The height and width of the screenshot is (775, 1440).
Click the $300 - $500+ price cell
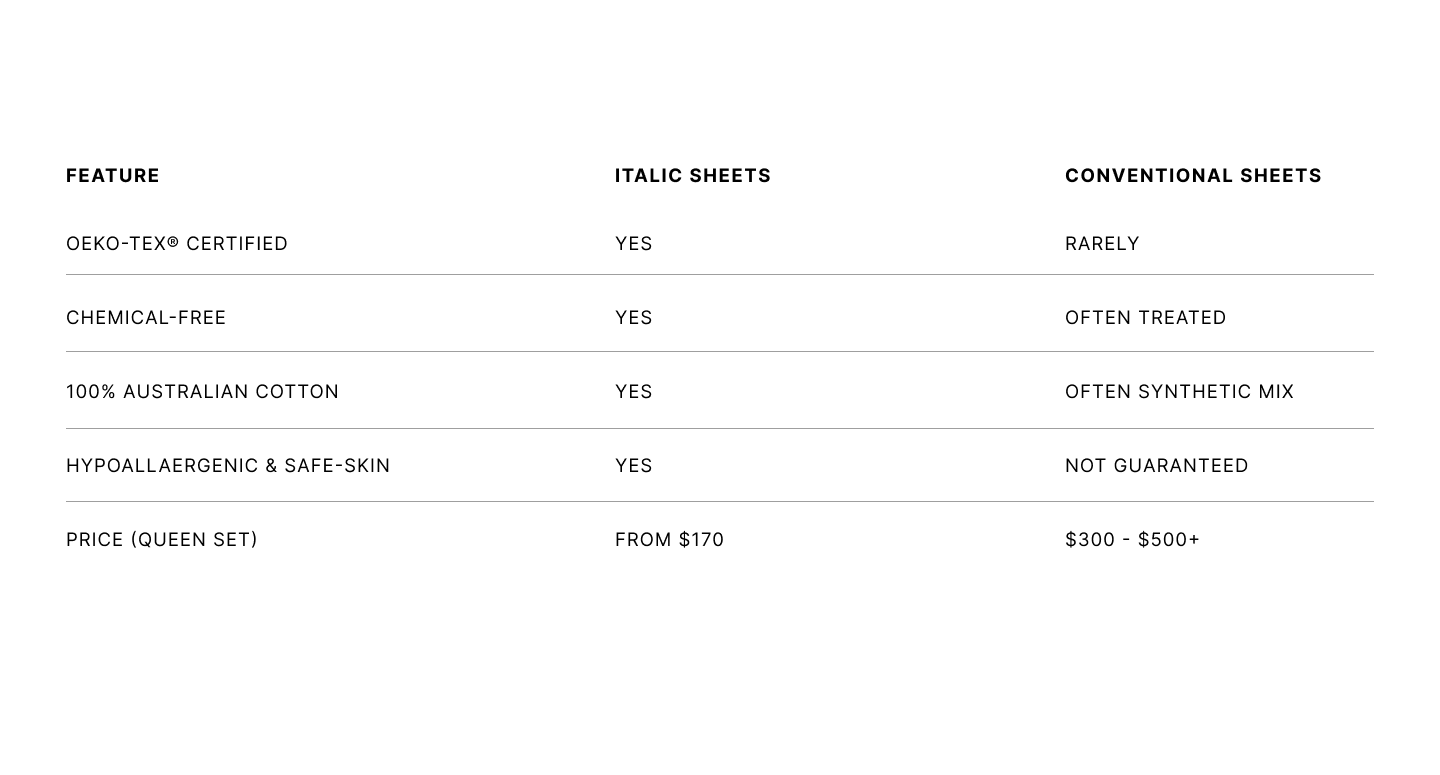[1133, 540]
